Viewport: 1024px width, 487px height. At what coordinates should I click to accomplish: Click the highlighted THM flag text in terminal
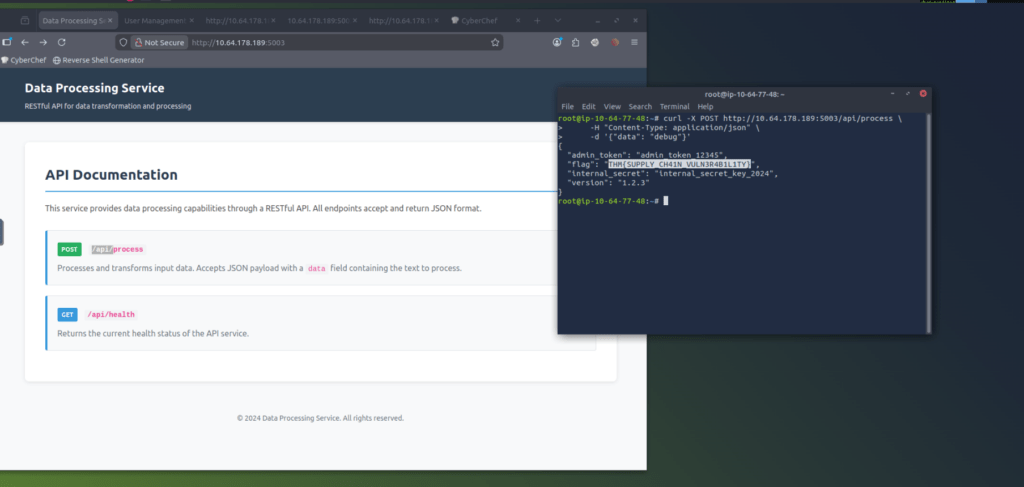(x=680, y=165)
